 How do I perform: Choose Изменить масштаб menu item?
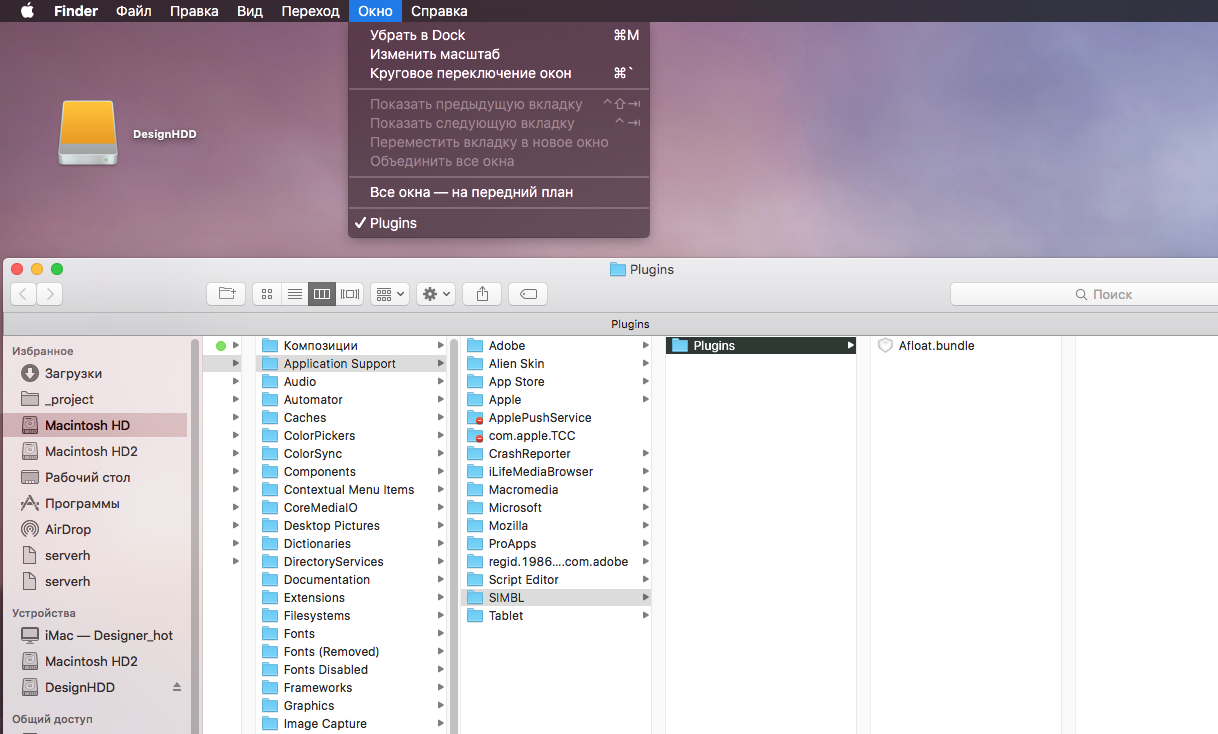pos(499,54)
